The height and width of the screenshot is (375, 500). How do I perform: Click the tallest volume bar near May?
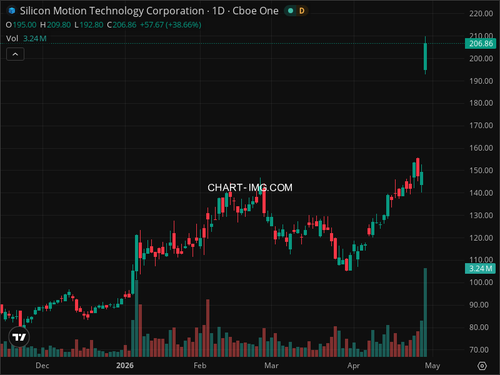point(425,312)
